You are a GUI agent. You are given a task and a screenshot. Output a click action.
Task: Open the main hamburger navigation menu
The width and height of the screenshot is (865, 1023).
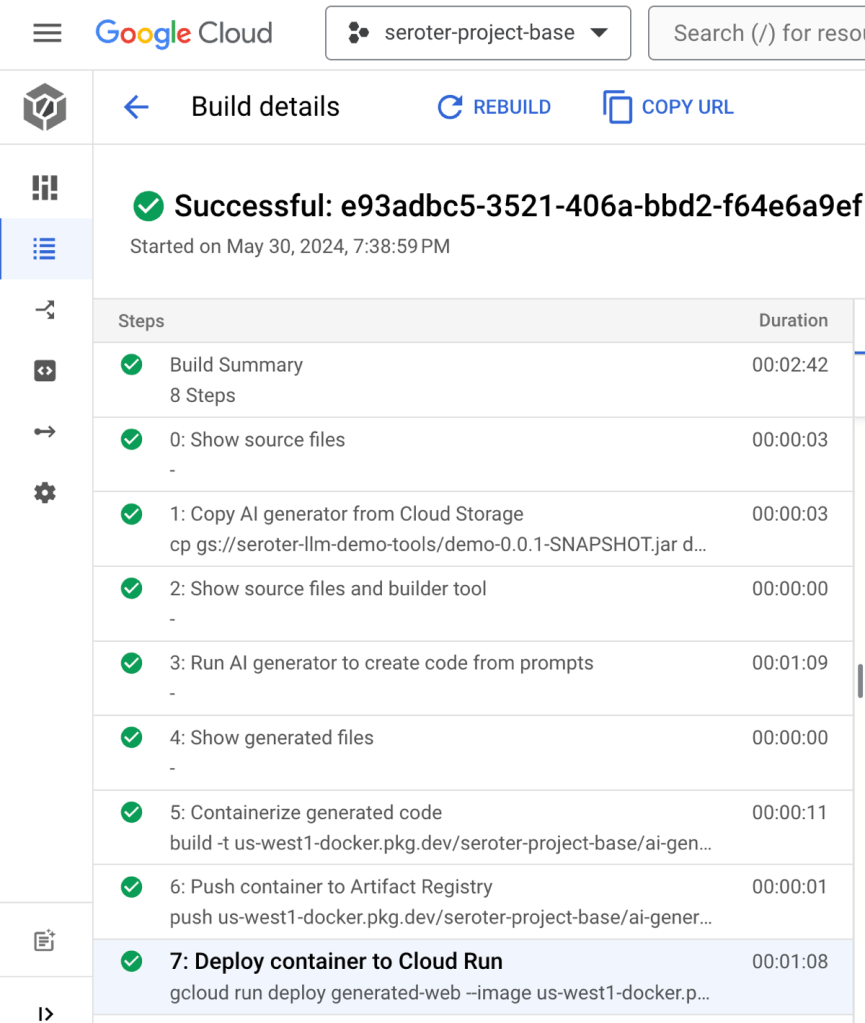tap(47, 33)
